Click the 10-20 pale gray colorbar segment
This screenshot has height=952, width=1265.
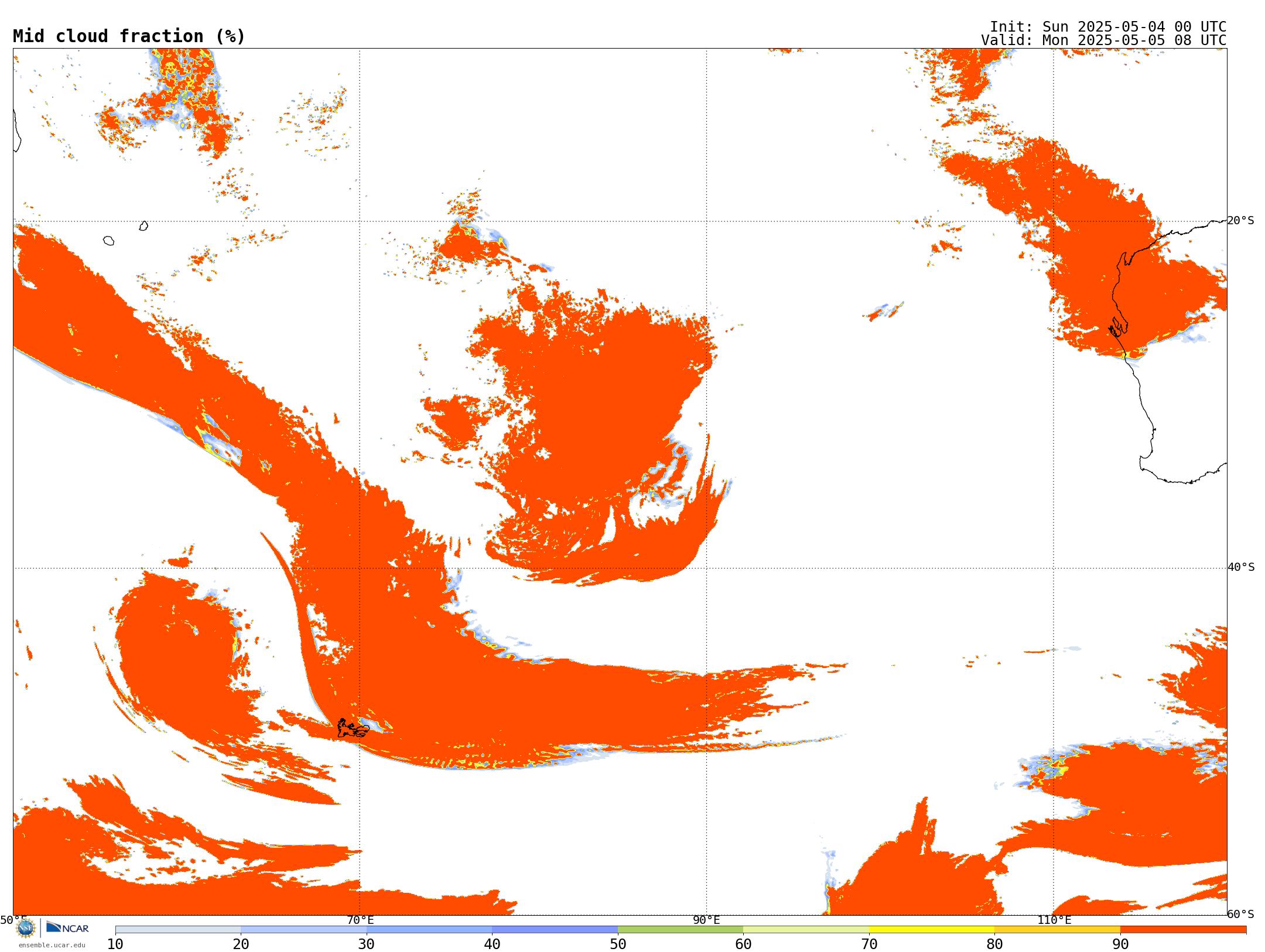tap(178, 930)
